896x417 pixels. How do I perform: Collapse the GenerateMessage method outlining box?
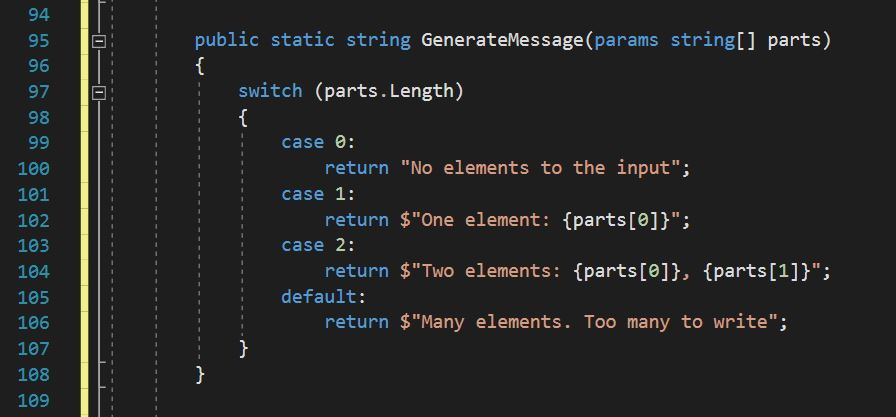tap(99, 41)
